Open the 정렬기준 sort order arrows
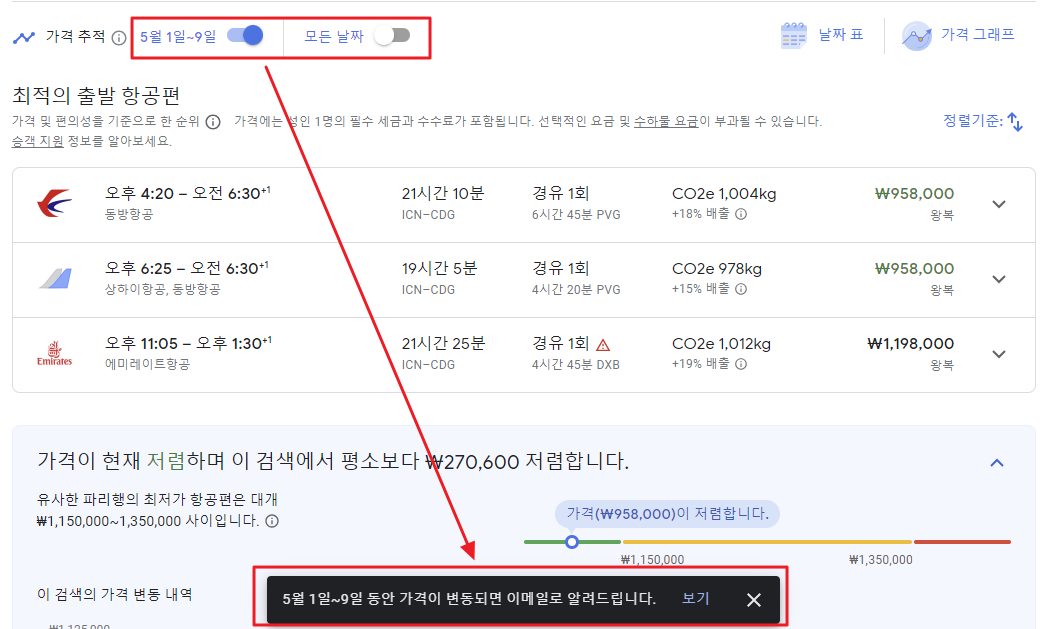 pyautogui.click(x=1015, y=122)
